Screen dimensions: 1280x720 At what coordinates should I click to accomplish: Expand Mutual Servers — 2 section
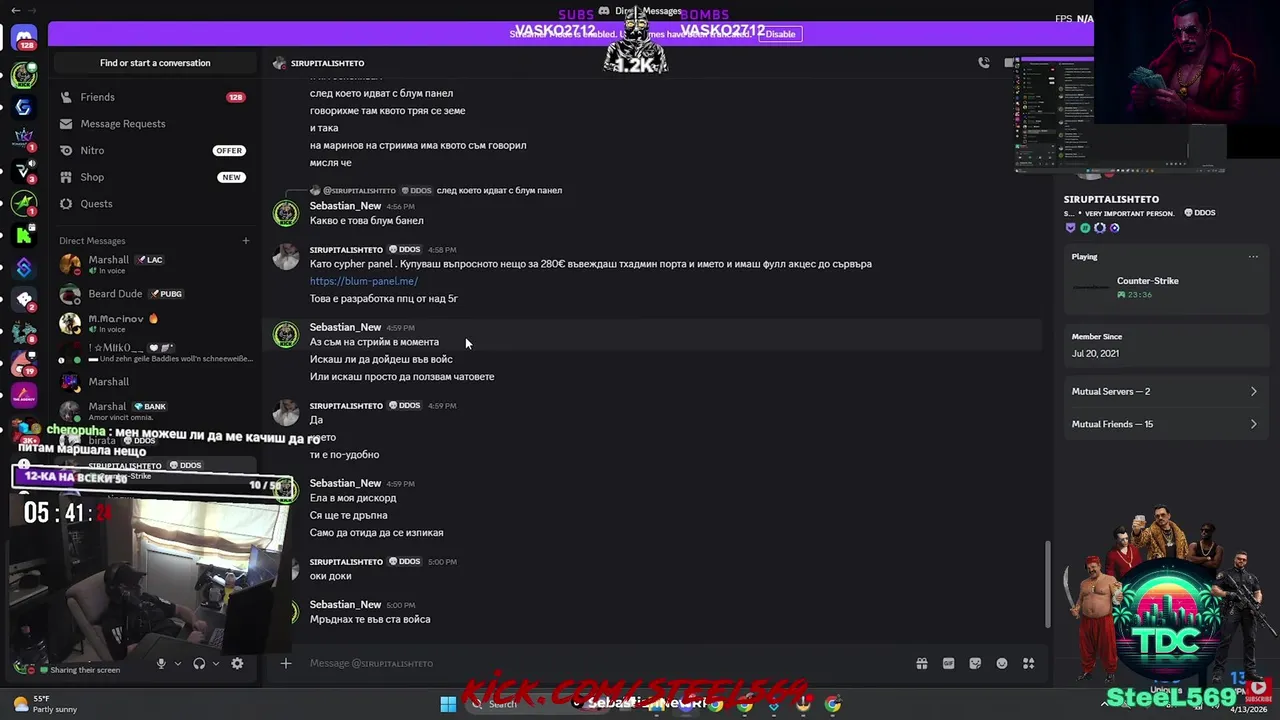point(1164,392)
